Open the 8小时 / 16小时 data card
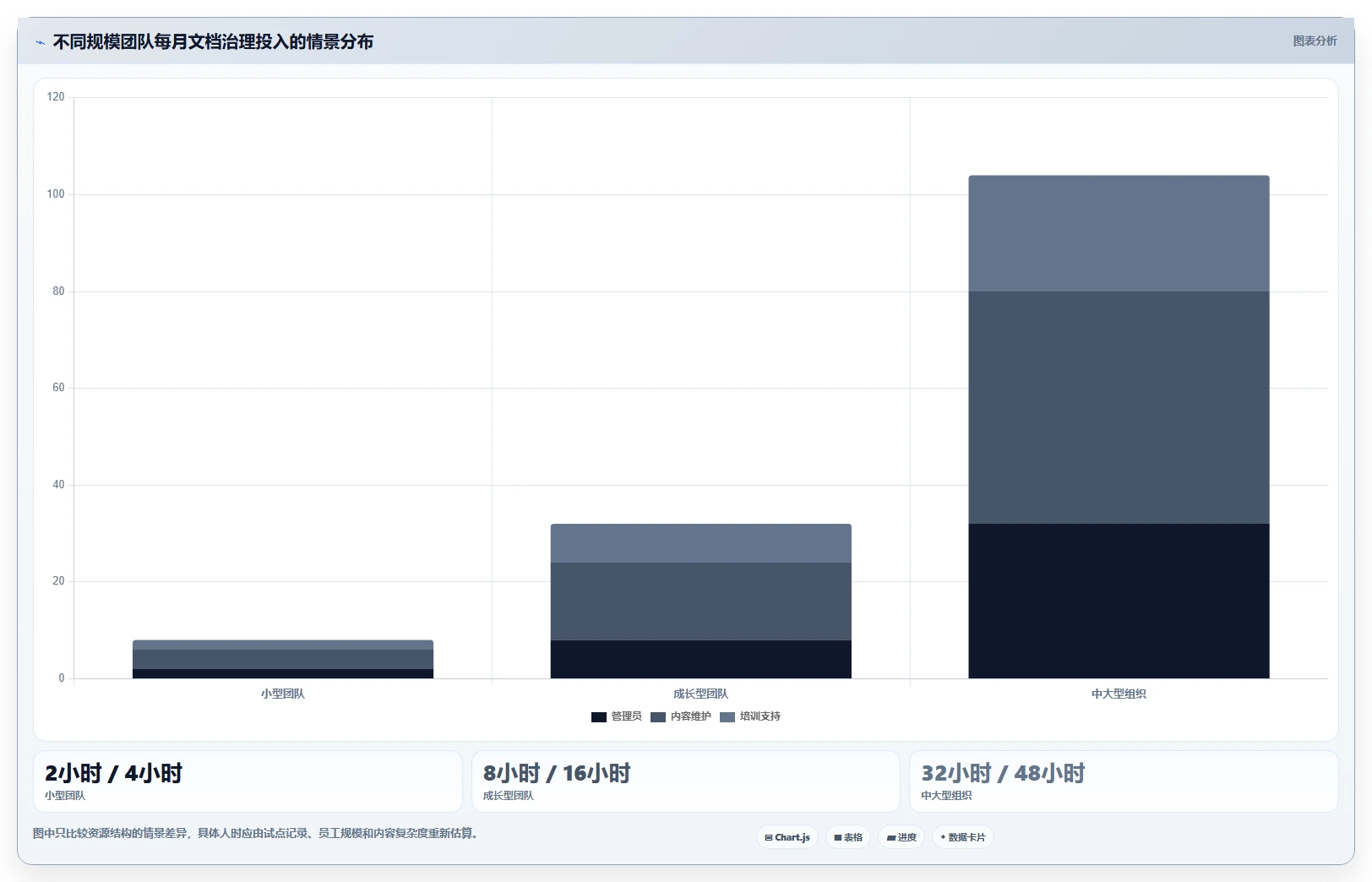Screen dimensions: 1372x882 (x=686, y=781)
